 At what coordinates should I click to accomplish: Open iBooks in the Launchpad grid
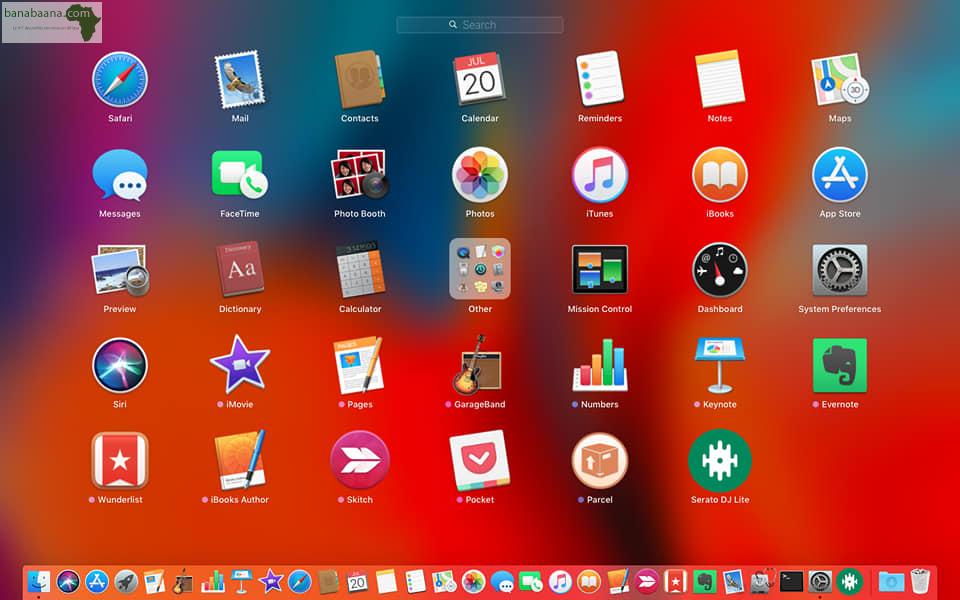[x=719, y=175]
